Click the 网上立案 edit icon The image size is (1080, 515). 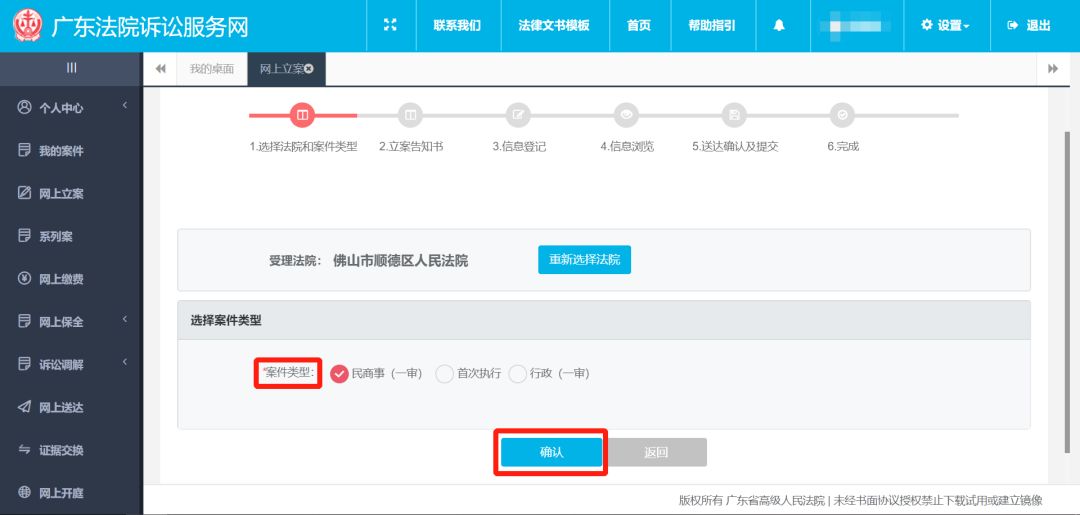[x=25, y=193]
